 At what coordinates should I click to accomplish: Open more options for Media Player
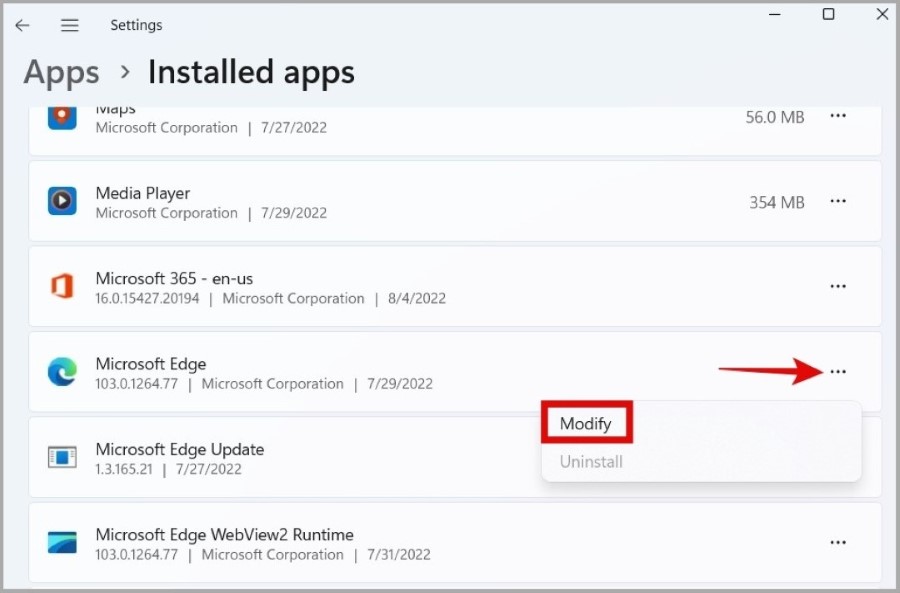tap(838, 201)
